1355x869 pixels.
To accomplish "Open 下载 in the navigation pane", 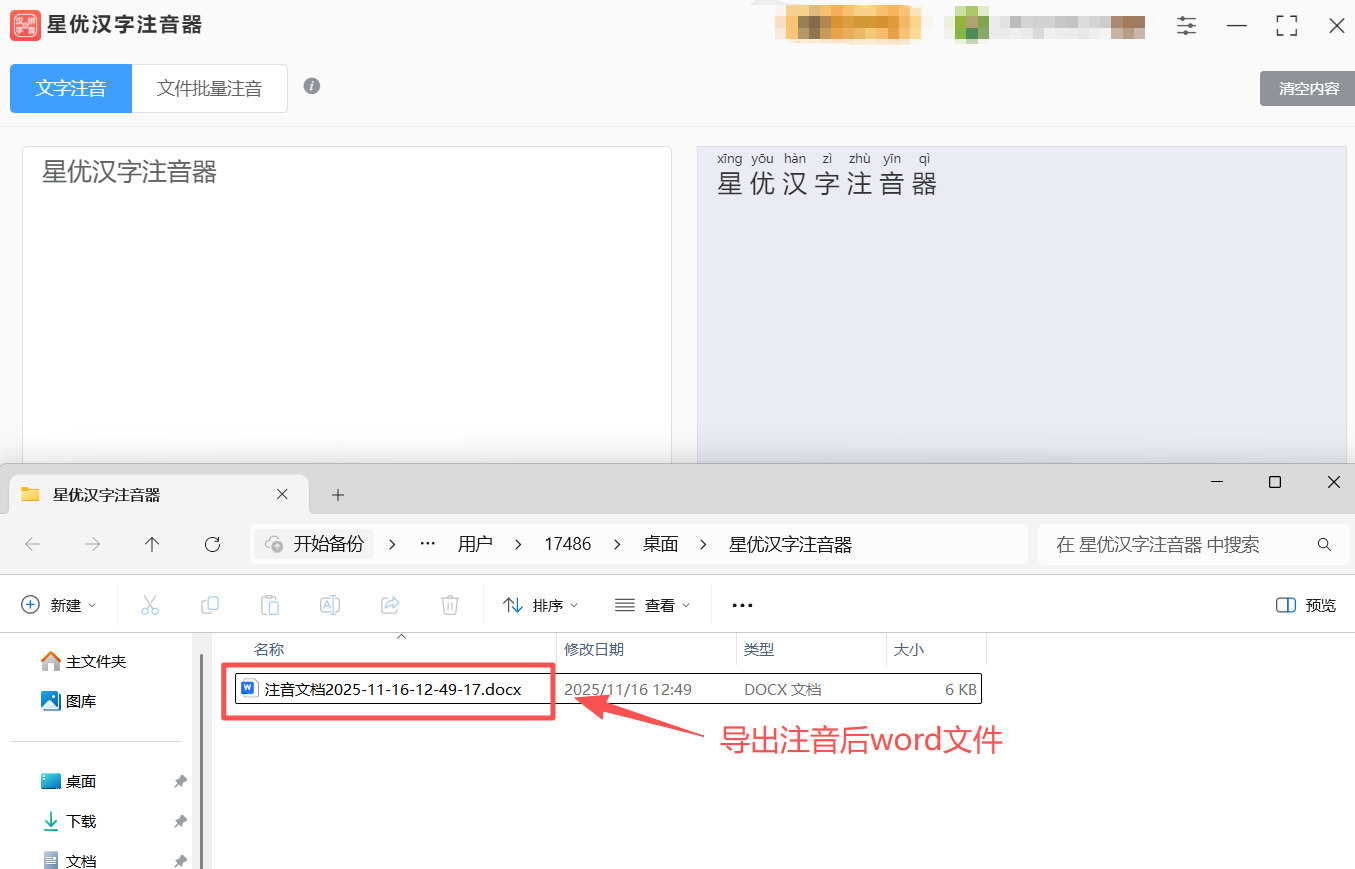I will [69, 821].
